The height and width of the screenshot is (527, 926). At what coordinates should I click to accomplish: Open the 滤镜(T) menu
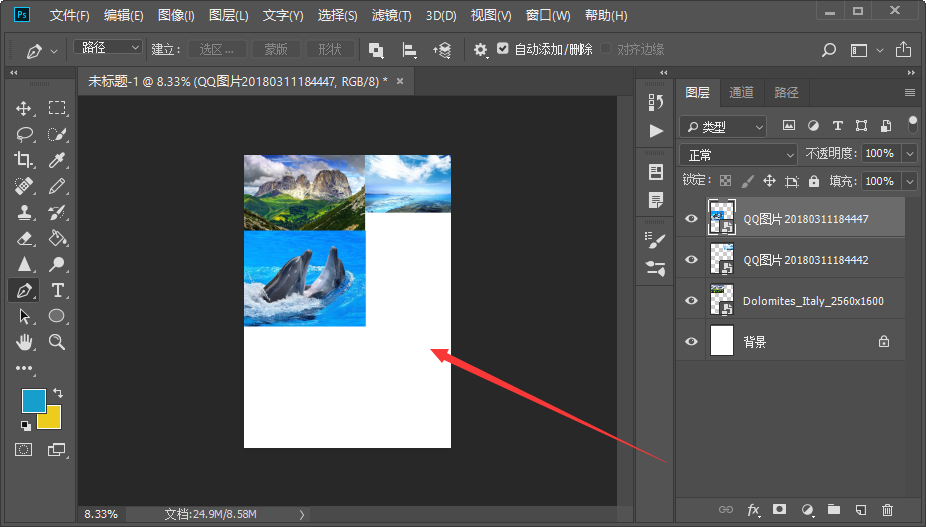[x=392, y=15]
